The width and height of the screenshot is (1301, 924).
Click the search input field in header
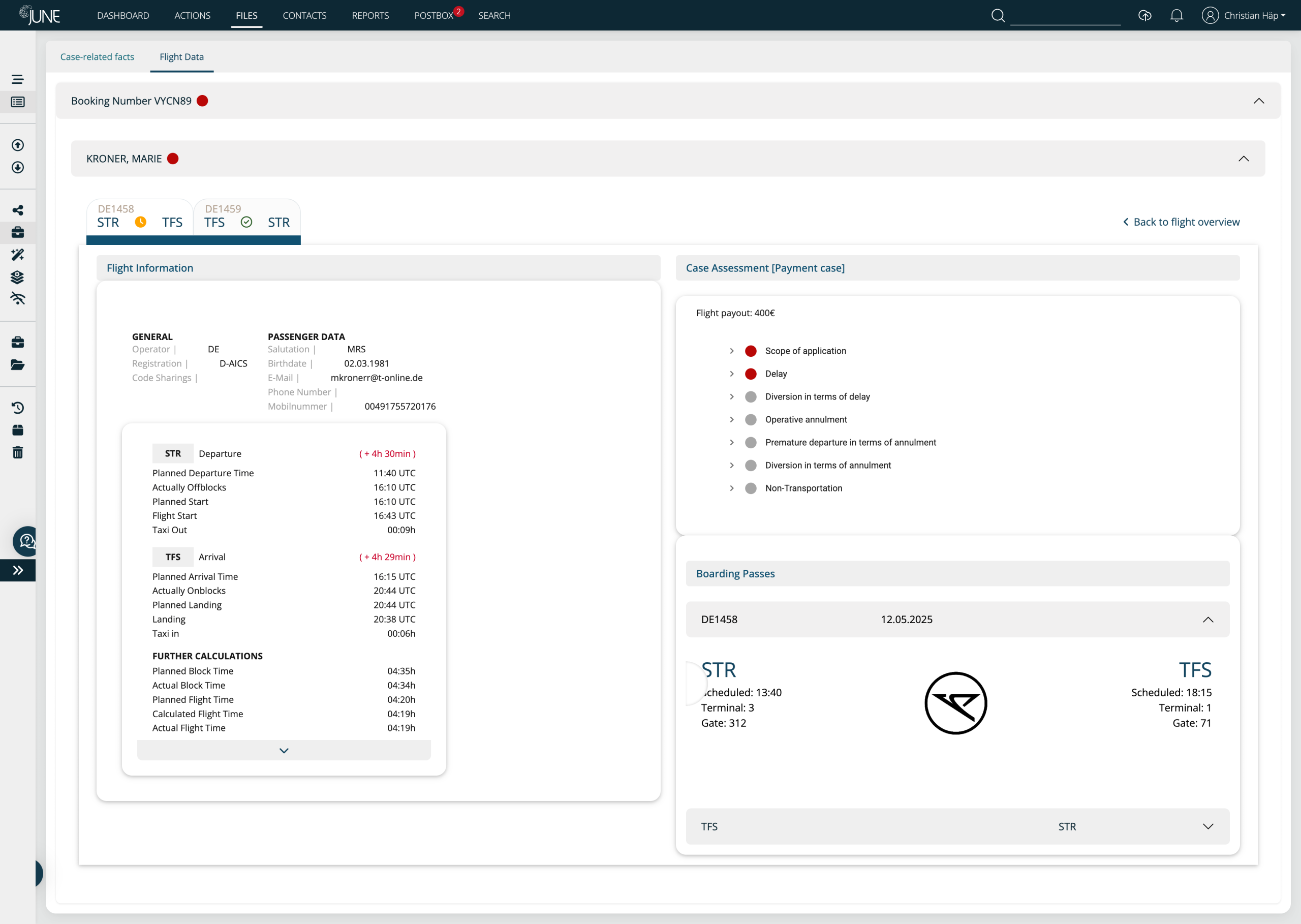1066,15
